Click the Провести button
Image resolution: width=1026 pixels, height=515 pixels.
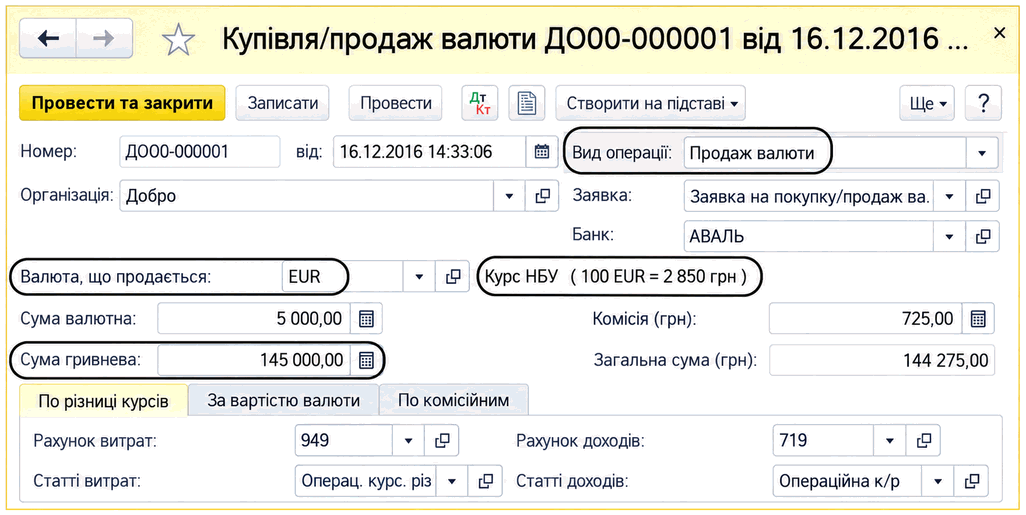[x=396, y=103]
